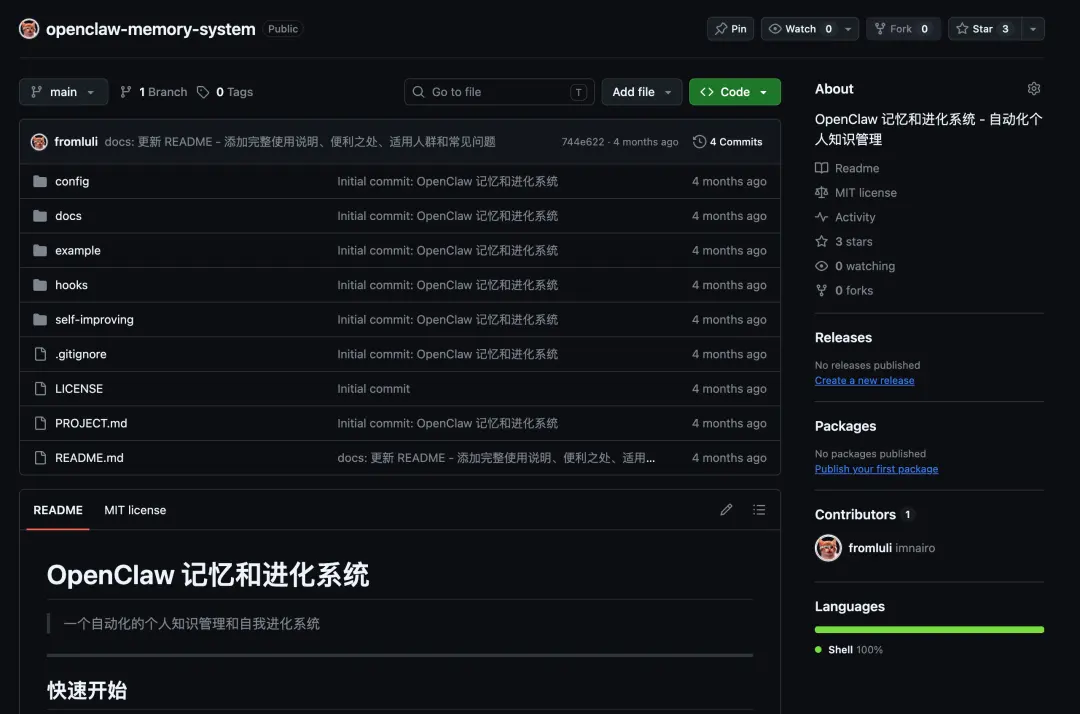This screenshot has width=1080, height=714.
Task: Click Publish your first package
Action: 876,469
